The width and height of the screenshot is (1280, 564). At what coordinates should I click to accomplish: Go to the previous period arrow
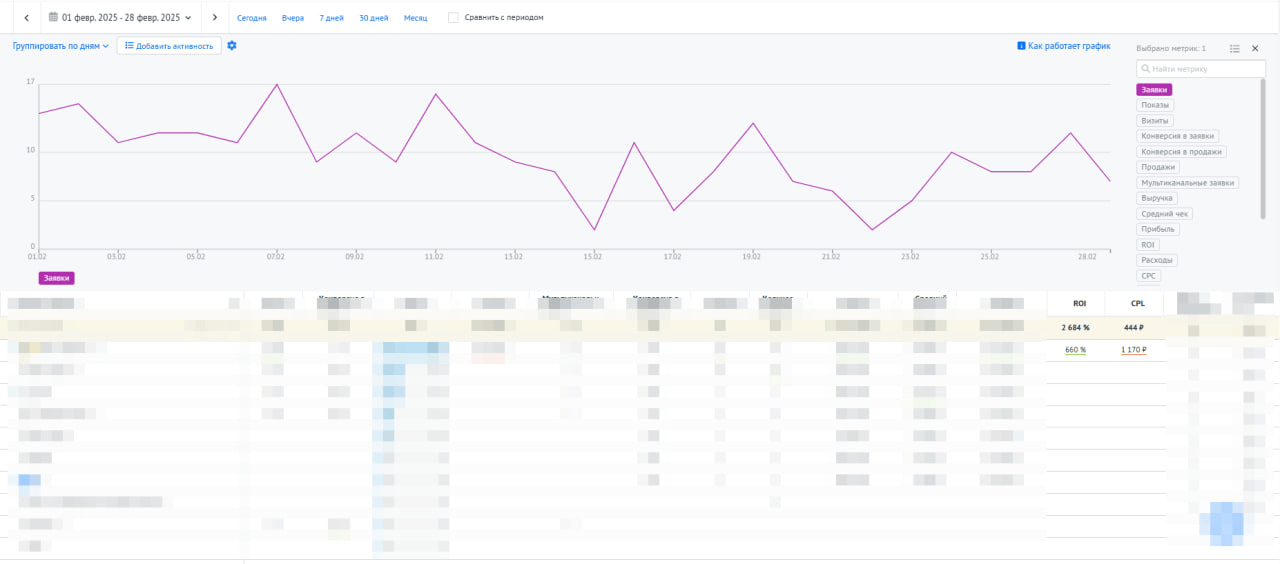point(26,18)
